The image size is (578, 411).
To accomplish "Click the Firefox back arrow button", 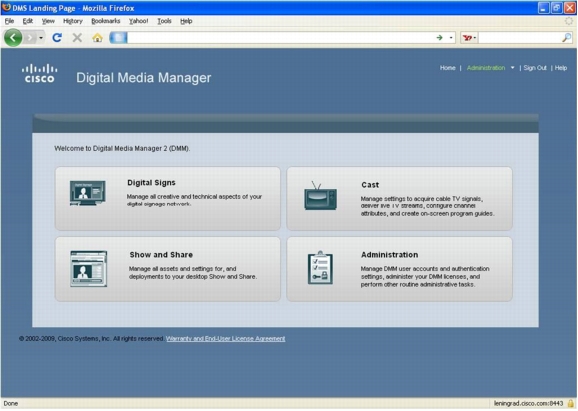I will pos(13,38).
